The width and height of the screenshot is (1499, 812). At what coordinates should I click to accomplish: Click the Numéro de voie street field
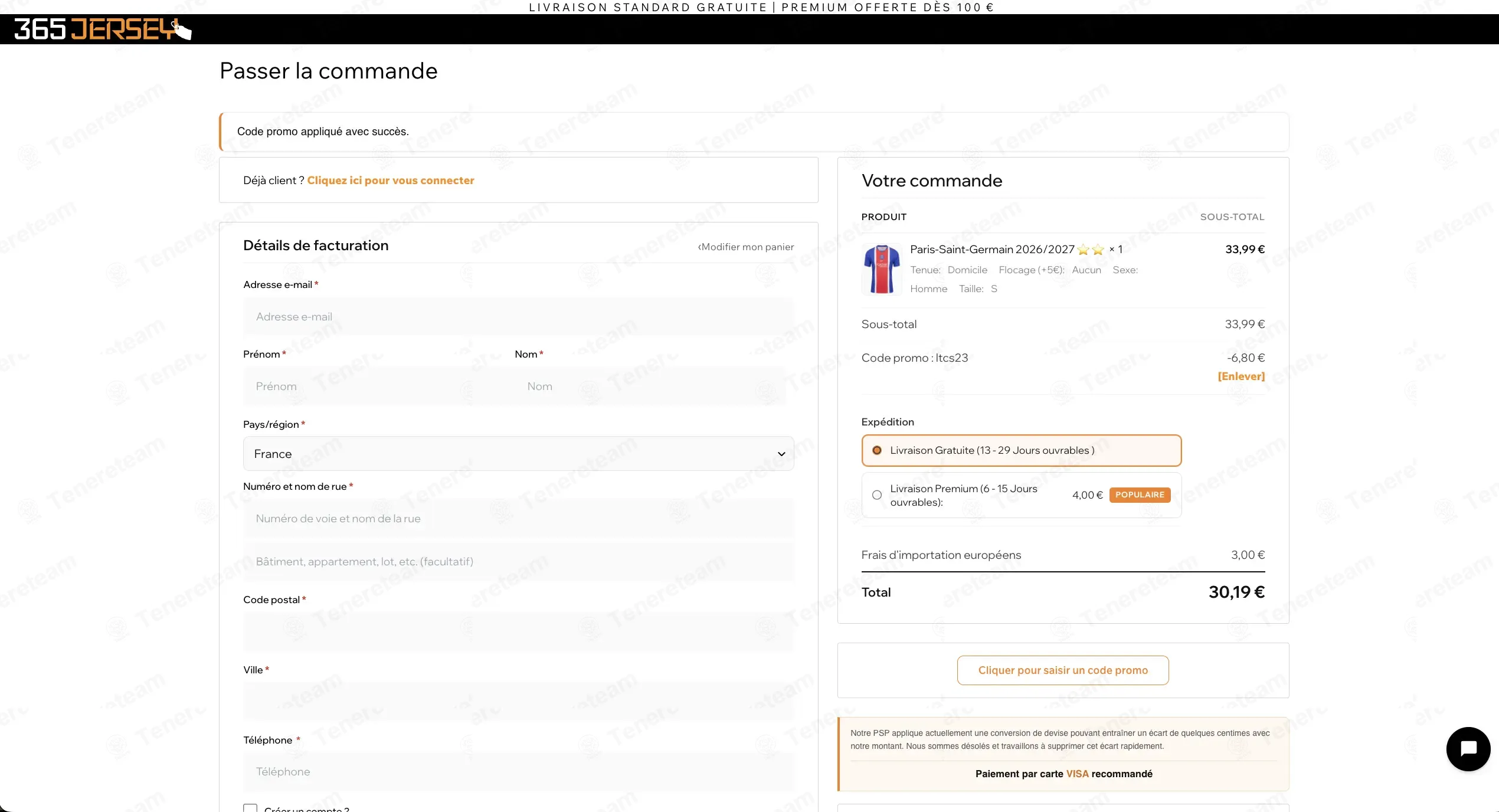(518, 519)
